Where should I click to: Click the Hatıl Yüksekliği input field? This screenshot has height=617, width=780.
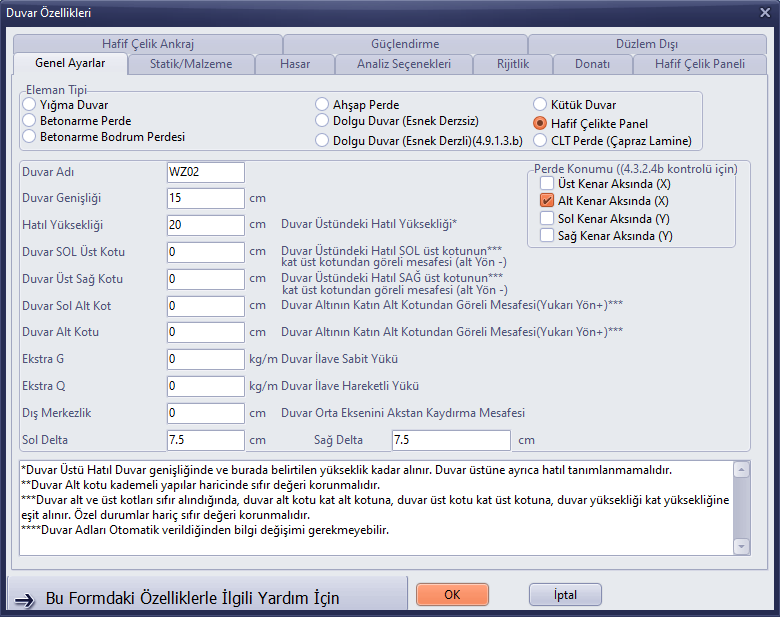click(x=205, y=225)
